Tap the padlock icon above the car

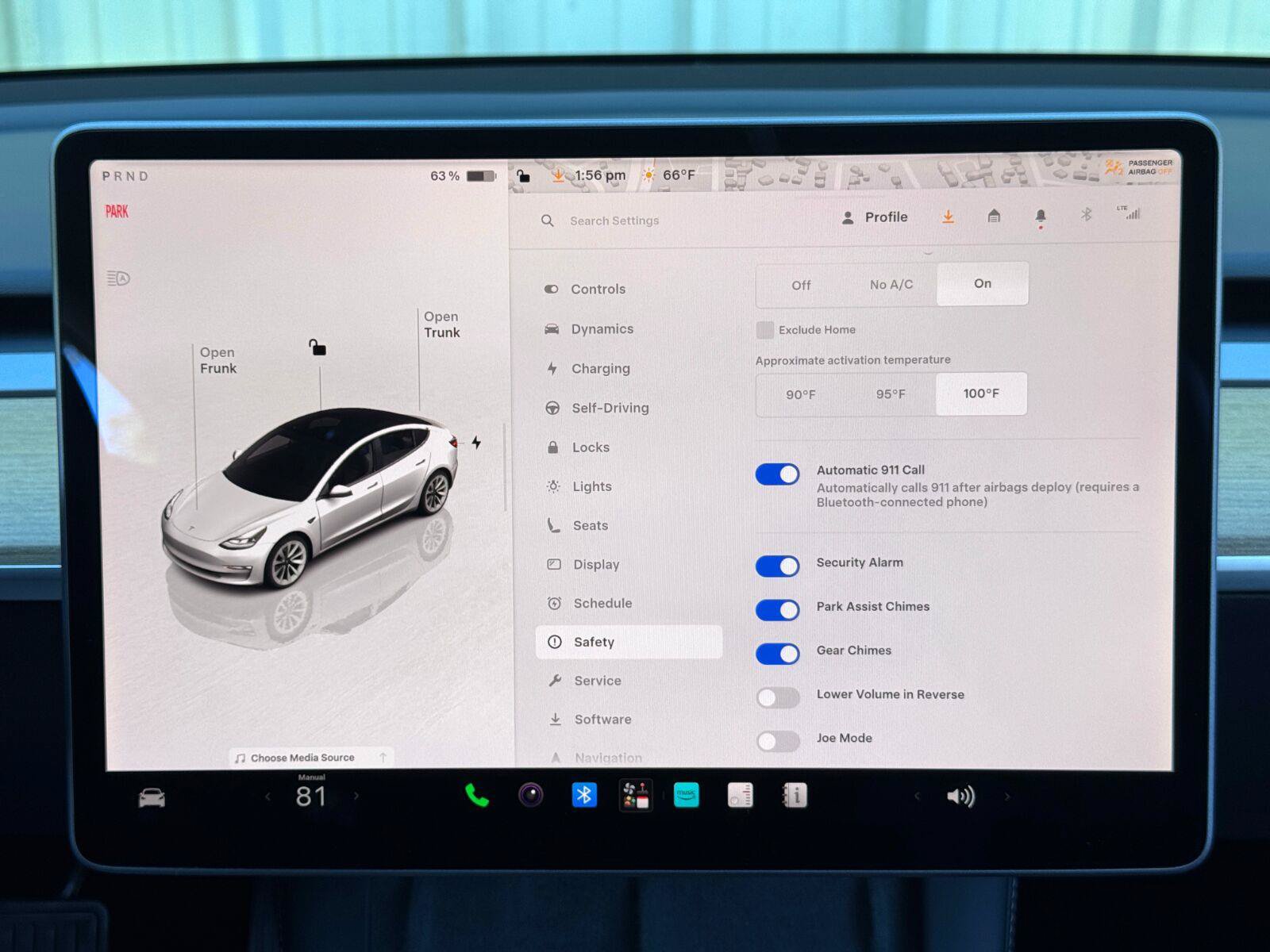[x=317, y=347]
